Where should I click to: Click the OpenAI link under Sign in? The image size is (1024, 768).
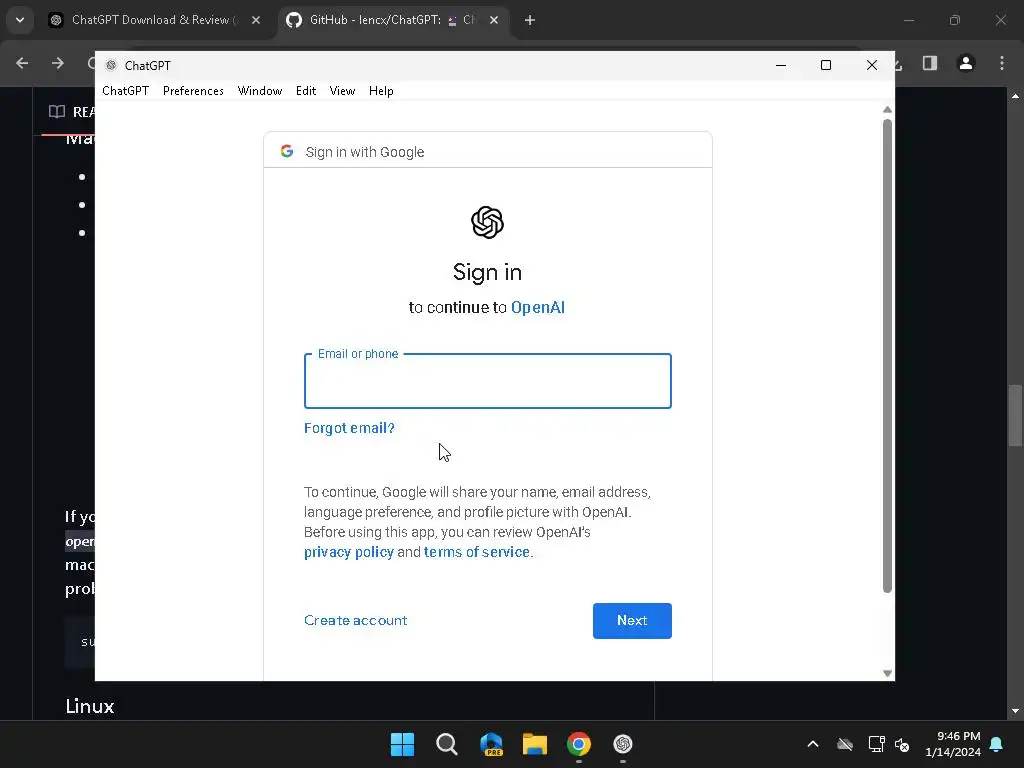[x=537, y=308]
